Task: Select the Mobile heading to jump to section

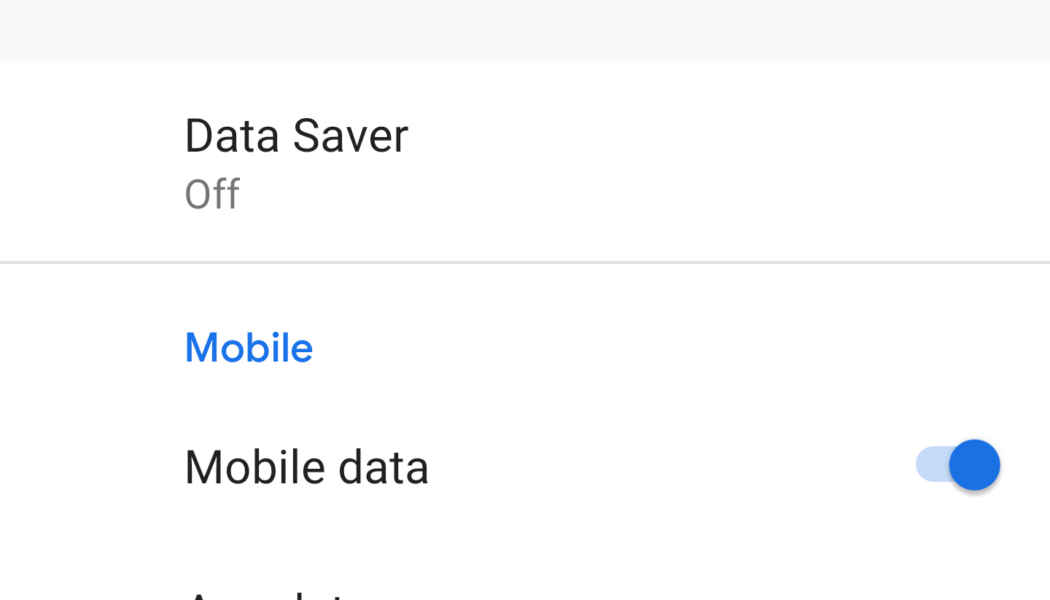Action: pyautogui.click(x=248, y=347)
